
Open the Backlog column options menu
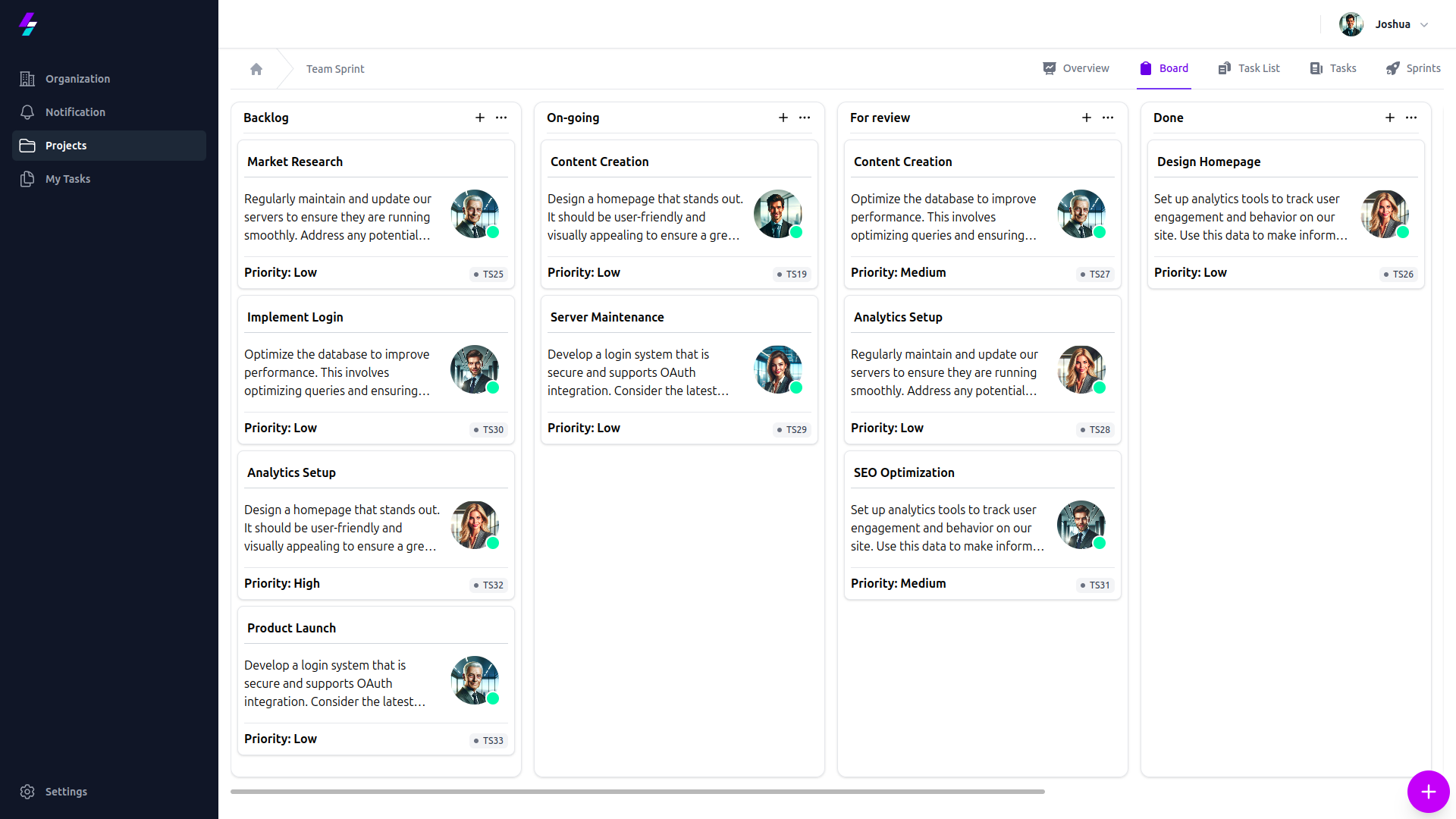coord(501,118)
